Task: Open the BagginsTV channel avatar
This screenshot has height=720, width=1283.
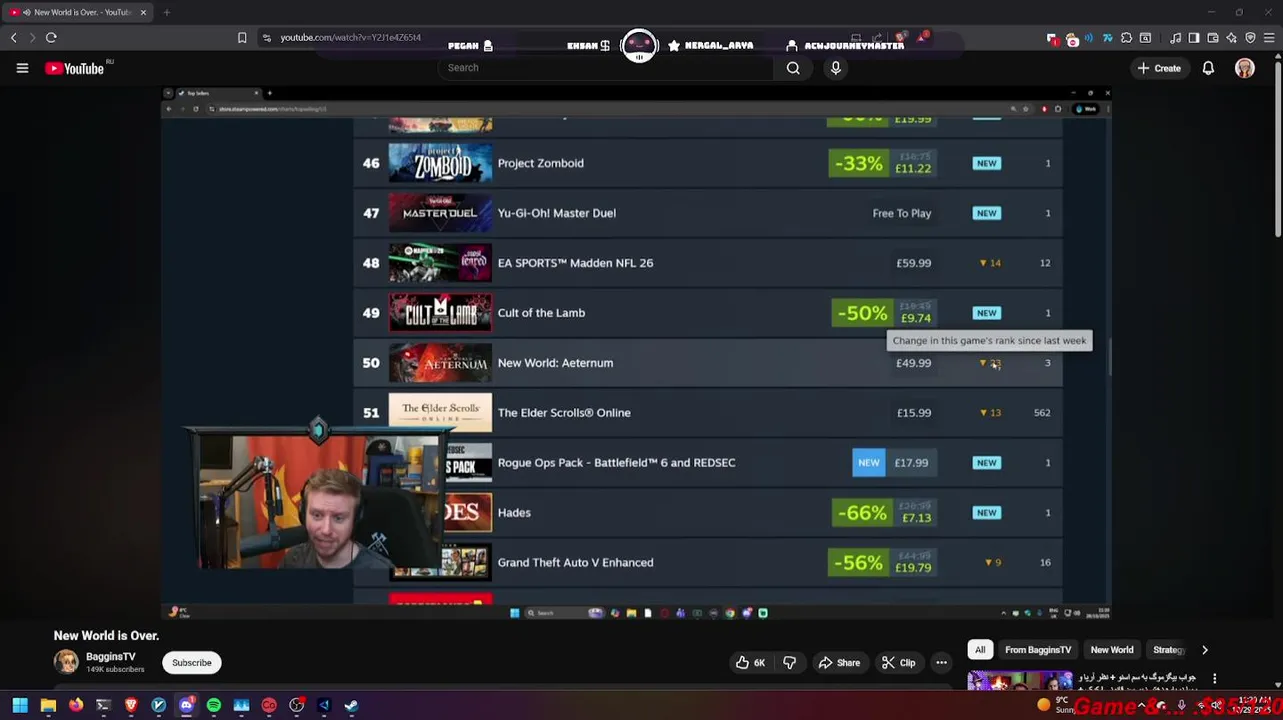Action: coord(66,662)
